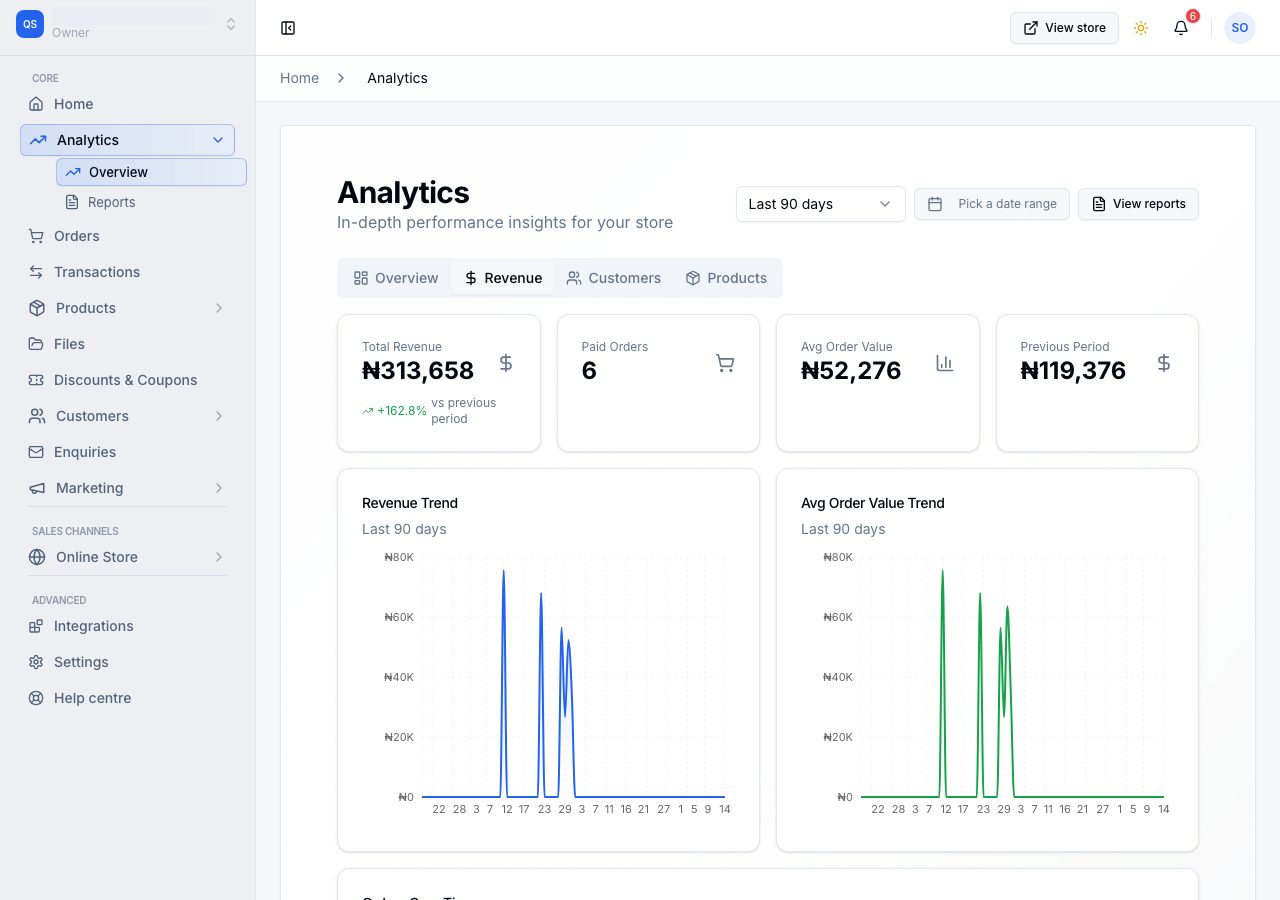Expand the Products sidebar chevron
The image size is (1280, 900).
coord(219,308)
